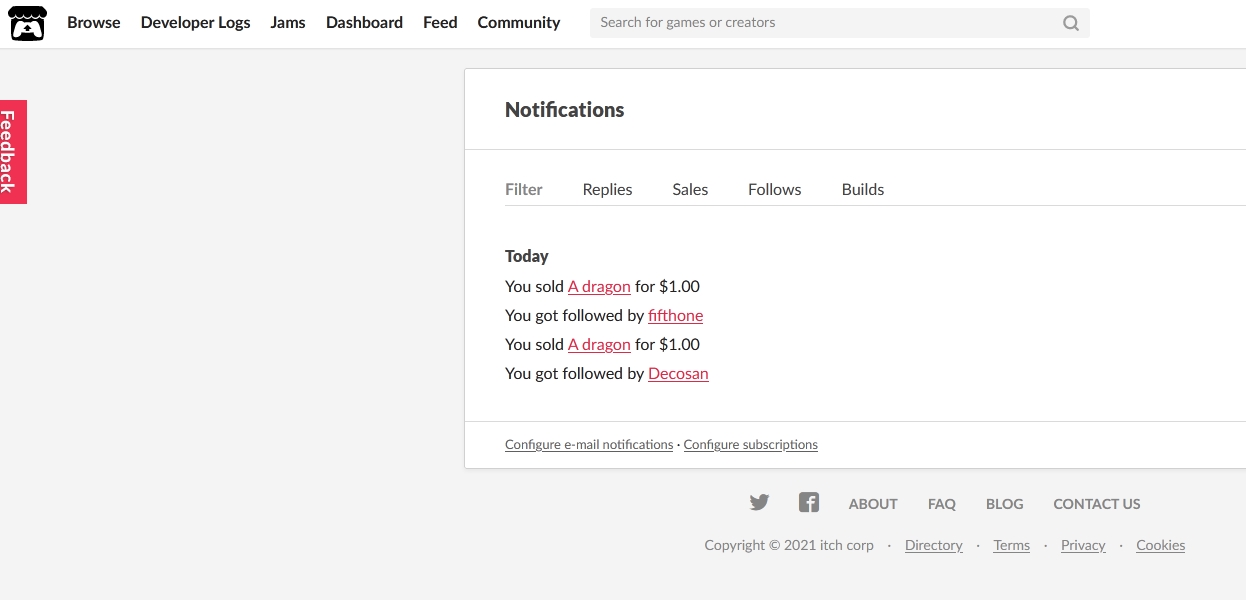Image resolution: width=1246 pixels, height=600 pixels.
Task: Open Configure subscriptions link
Action: click(751, 444)
